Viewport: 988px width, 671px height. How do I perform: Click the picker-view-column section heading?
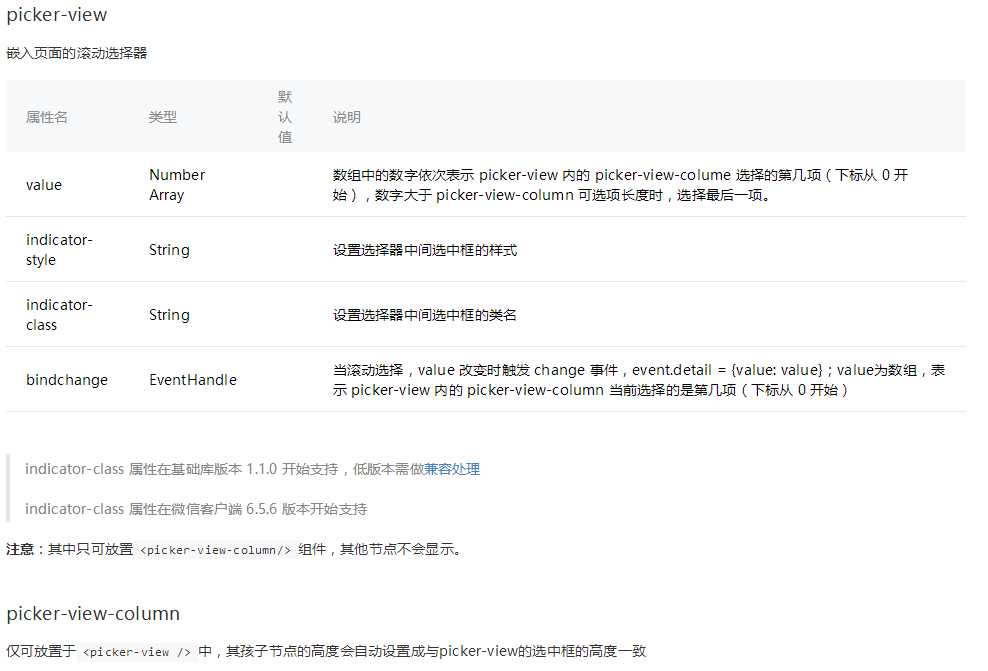[x=95, y=613]
